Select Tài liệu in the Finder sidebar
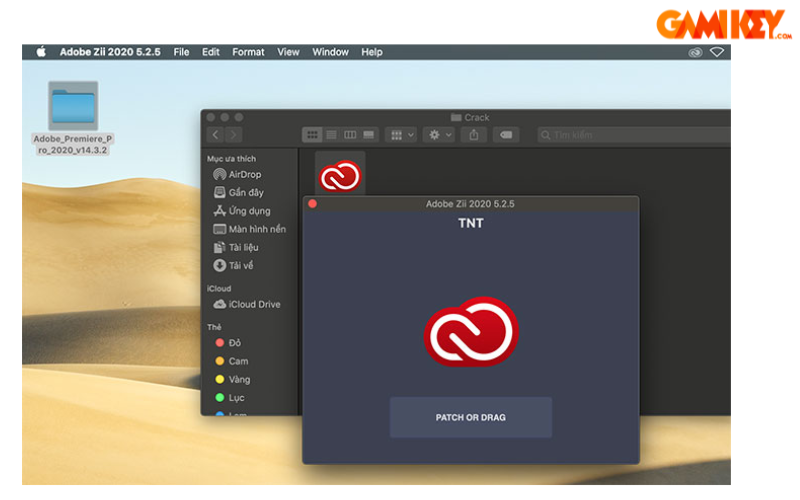This screenshot has height=500, width=800. tap(236, 247)
